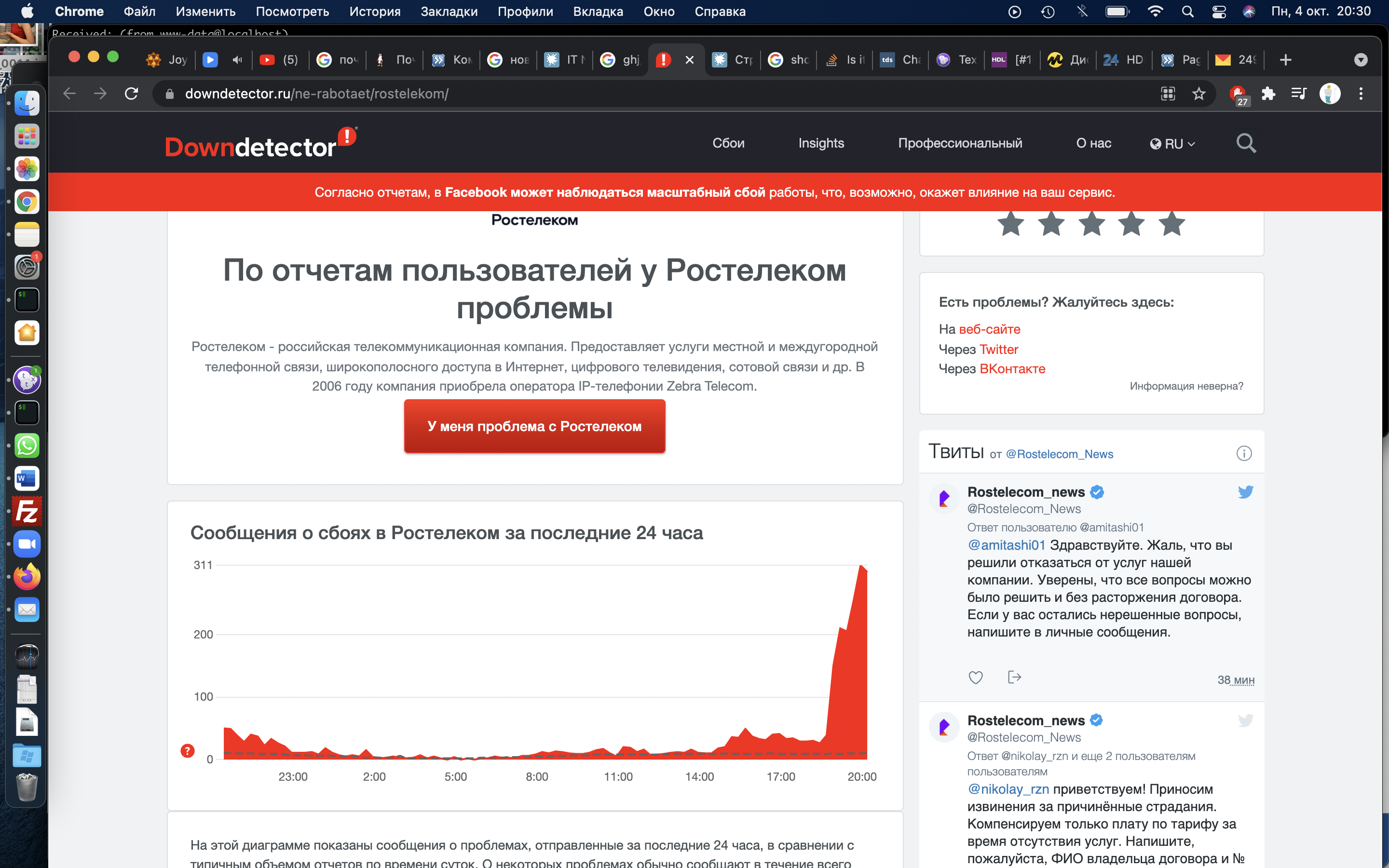Viewport: 1389px width, 868px height.
Task: Follow the Twitter complaint link
Action: point(999,349)
